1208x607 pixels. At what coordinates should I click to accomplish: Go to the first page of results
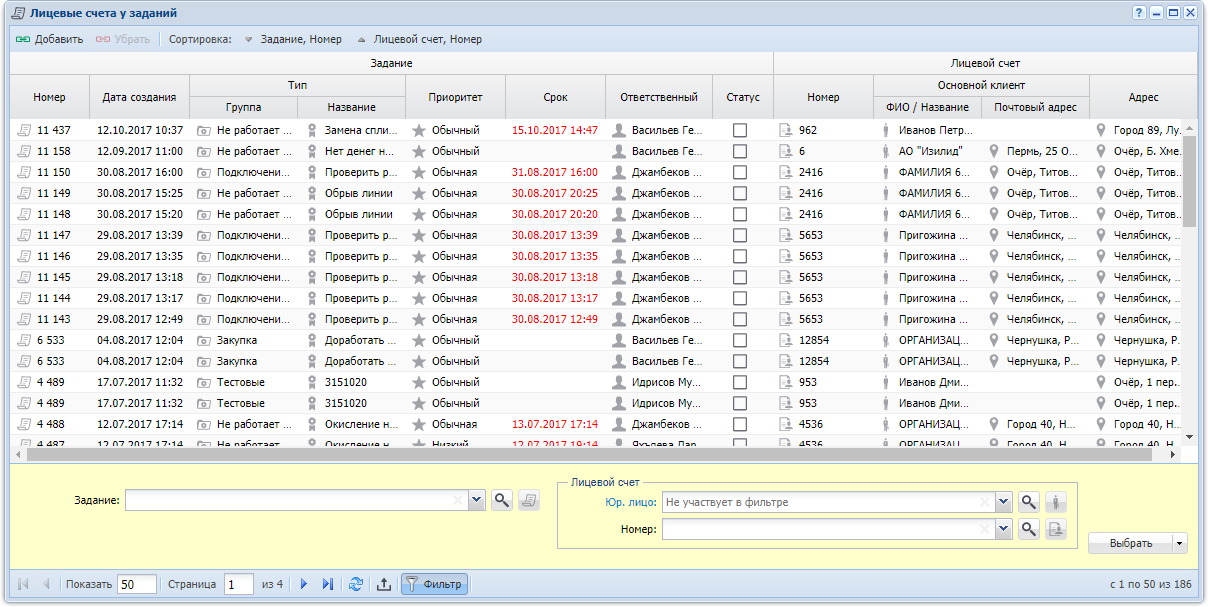click(23, 584)
